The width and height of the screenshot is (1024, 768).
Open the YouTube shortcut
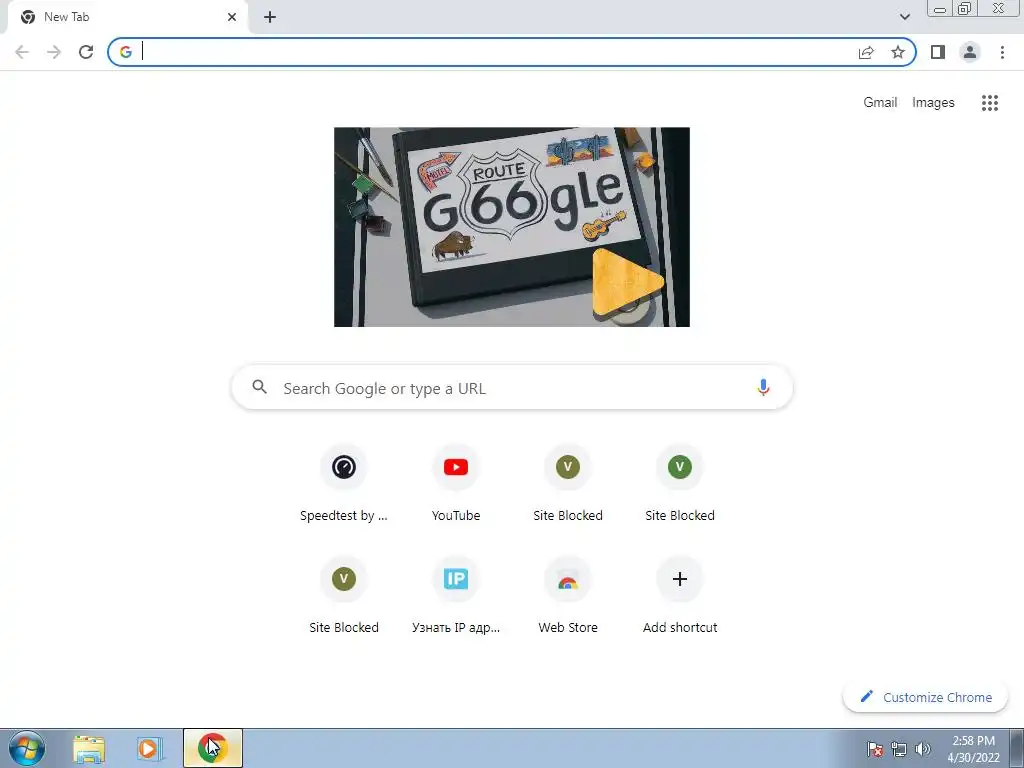point(456,485)
